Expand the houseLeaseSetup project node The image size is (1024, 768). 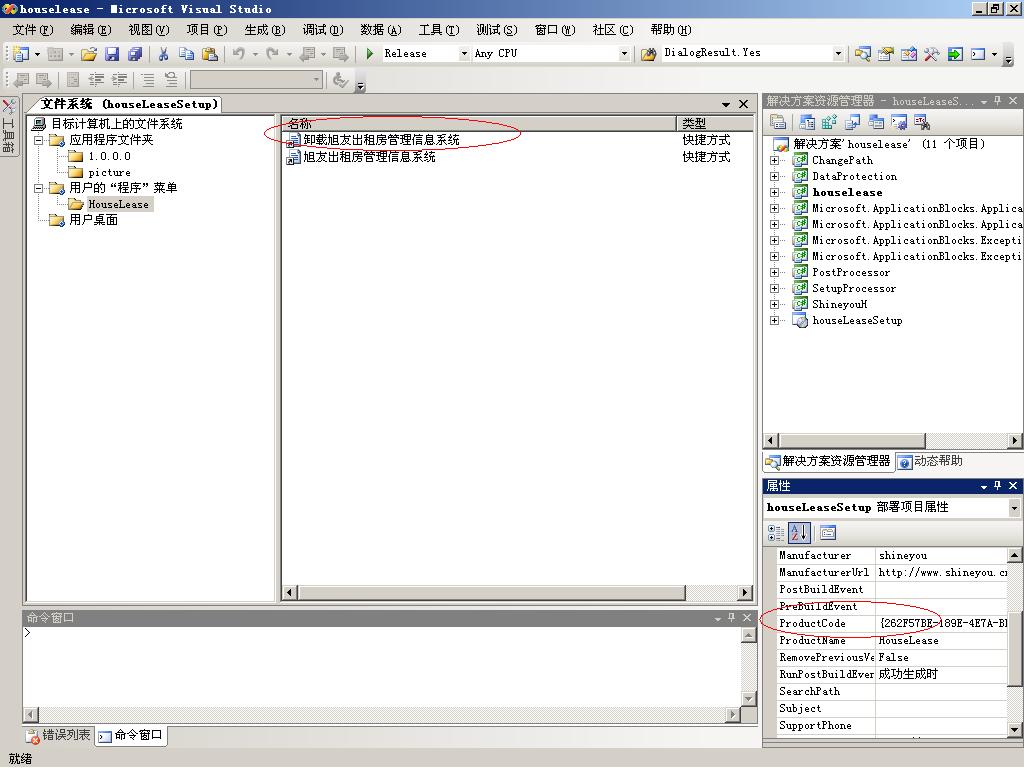774,320
